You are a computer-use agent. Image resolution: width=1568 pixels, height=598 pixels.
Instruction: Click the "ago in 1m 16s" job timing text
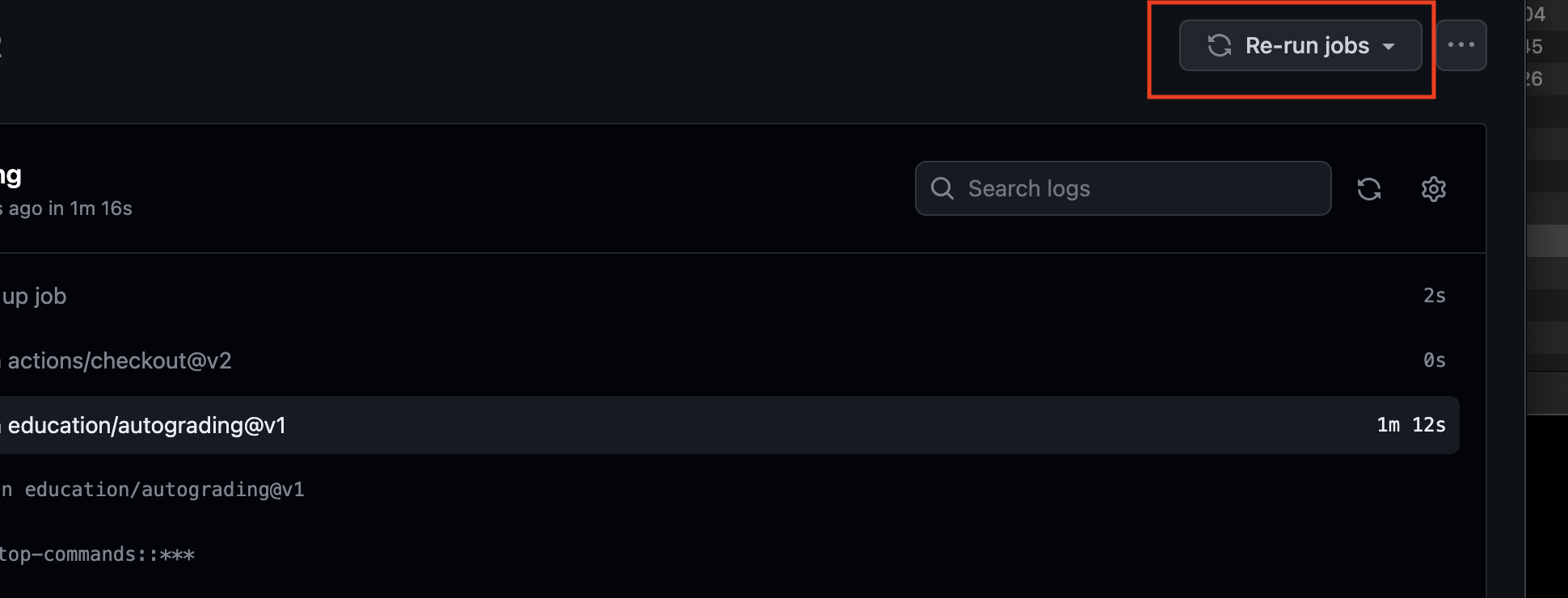point(70,208)
